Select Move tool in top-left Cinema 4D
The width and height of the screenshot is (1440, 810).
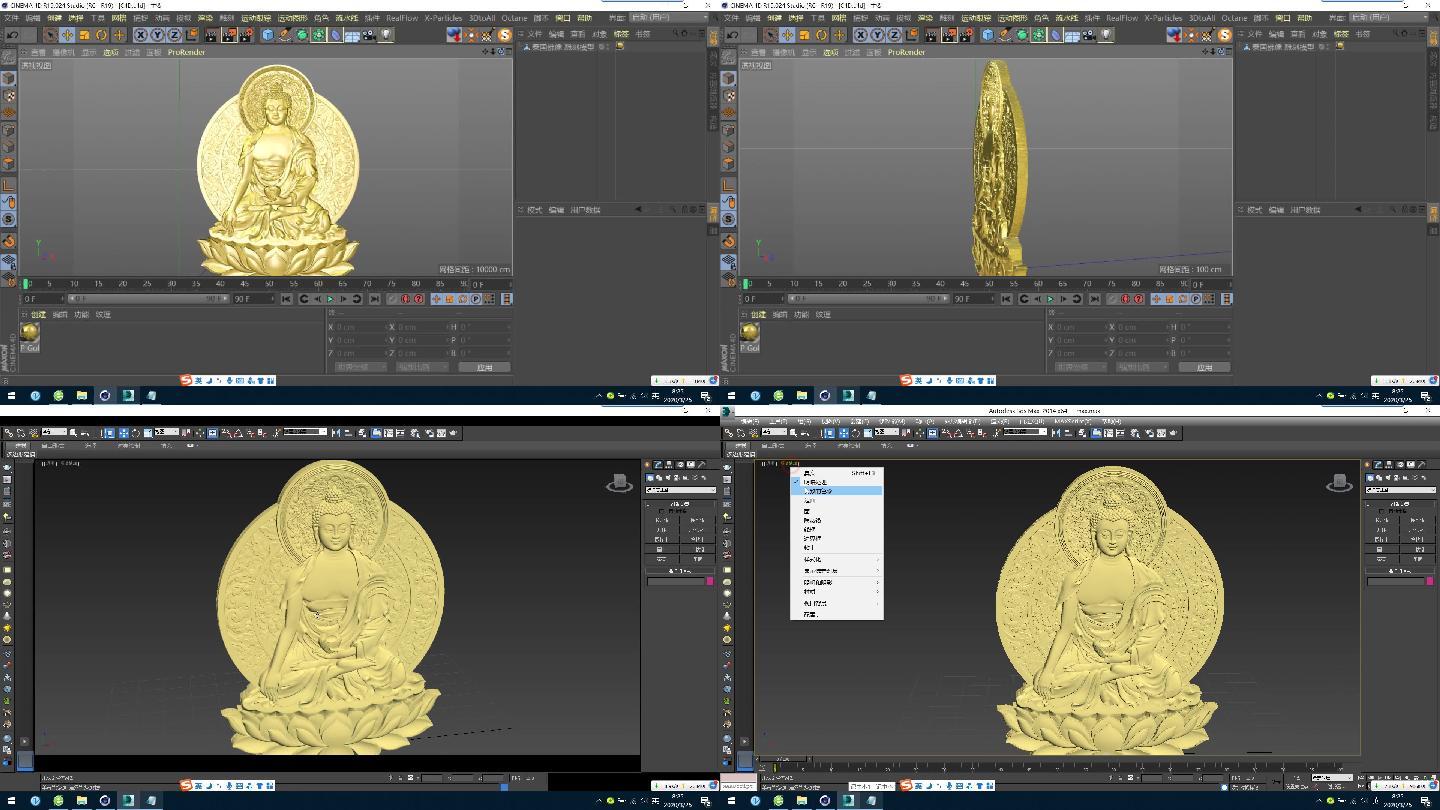pyautogui.click(x=67, y=35)
